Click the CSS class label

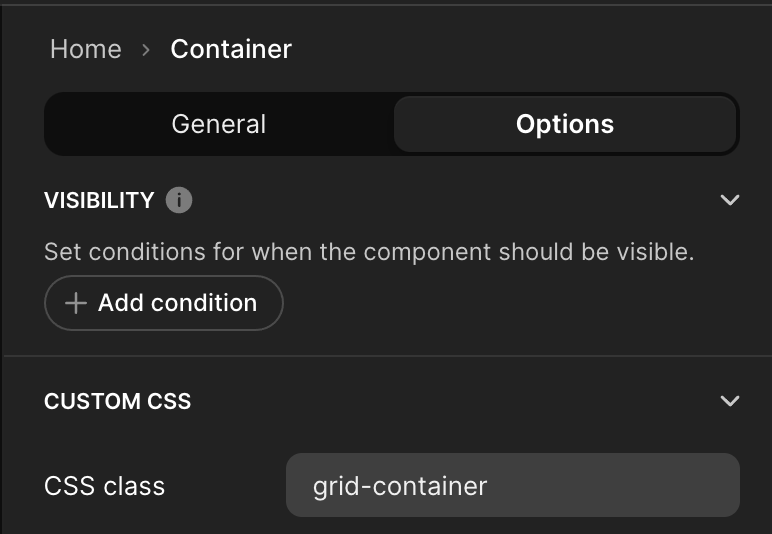[x=105, y=486]
